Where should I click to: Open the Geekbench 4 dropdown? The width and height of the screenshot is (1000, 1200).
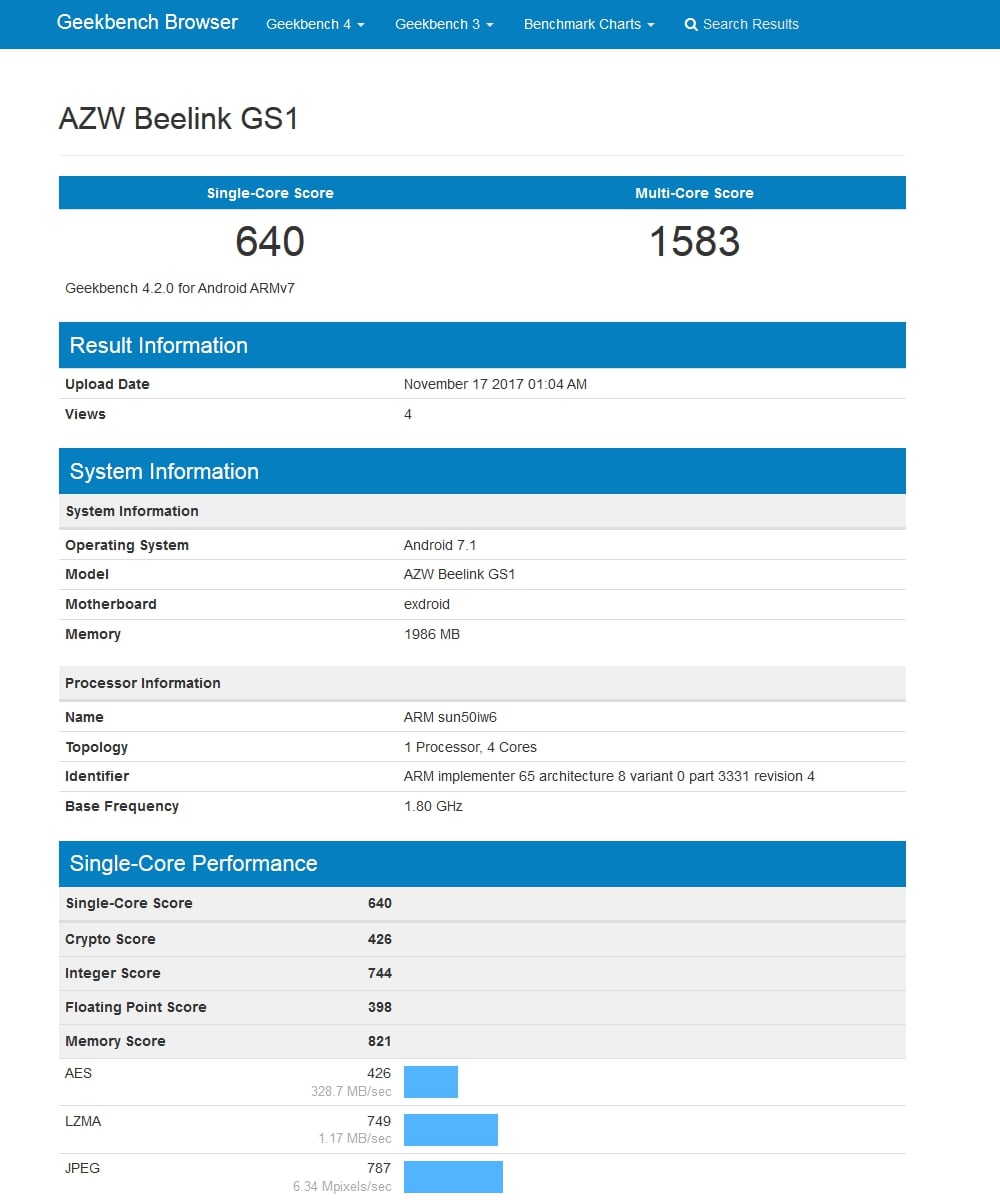click(x=314, y=24)
